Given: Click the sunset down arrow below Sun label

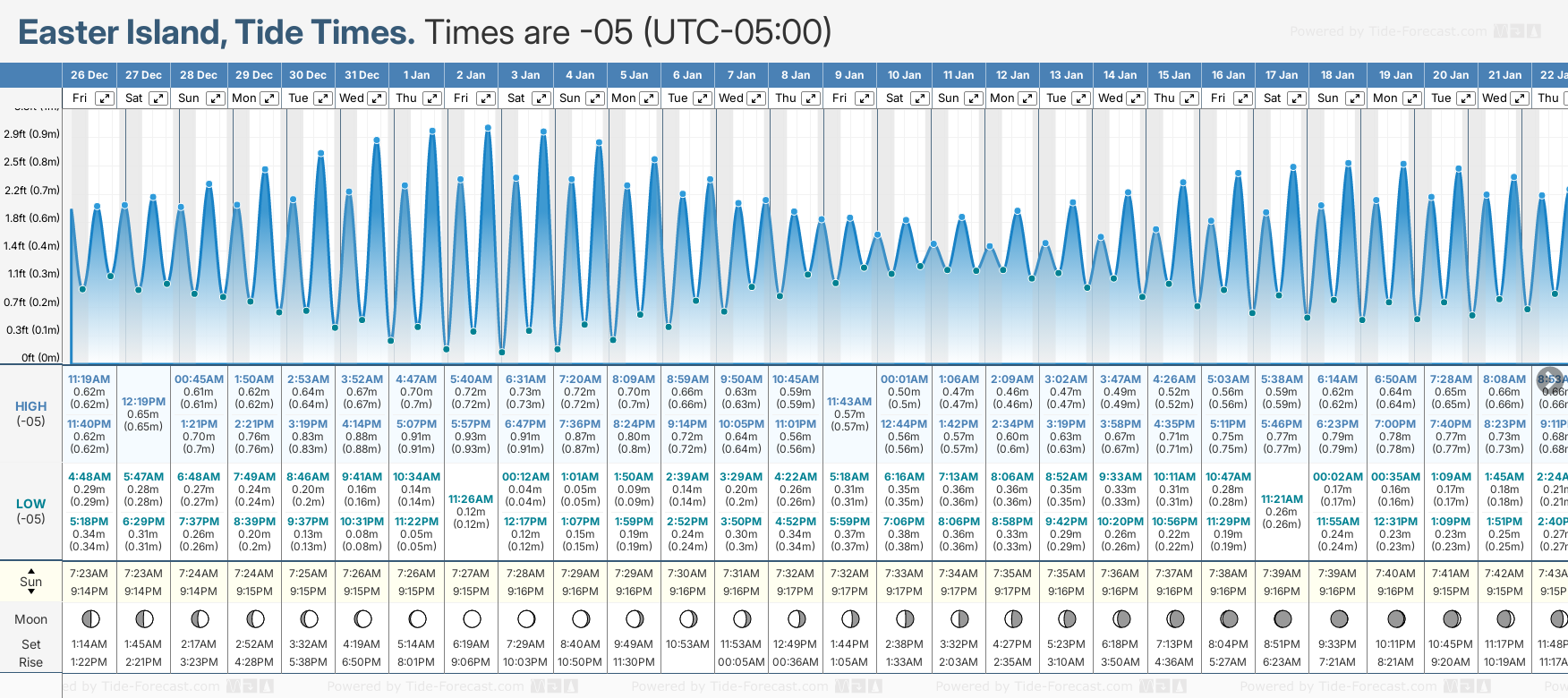Looking at the screenshot, I should pos(31,592).
